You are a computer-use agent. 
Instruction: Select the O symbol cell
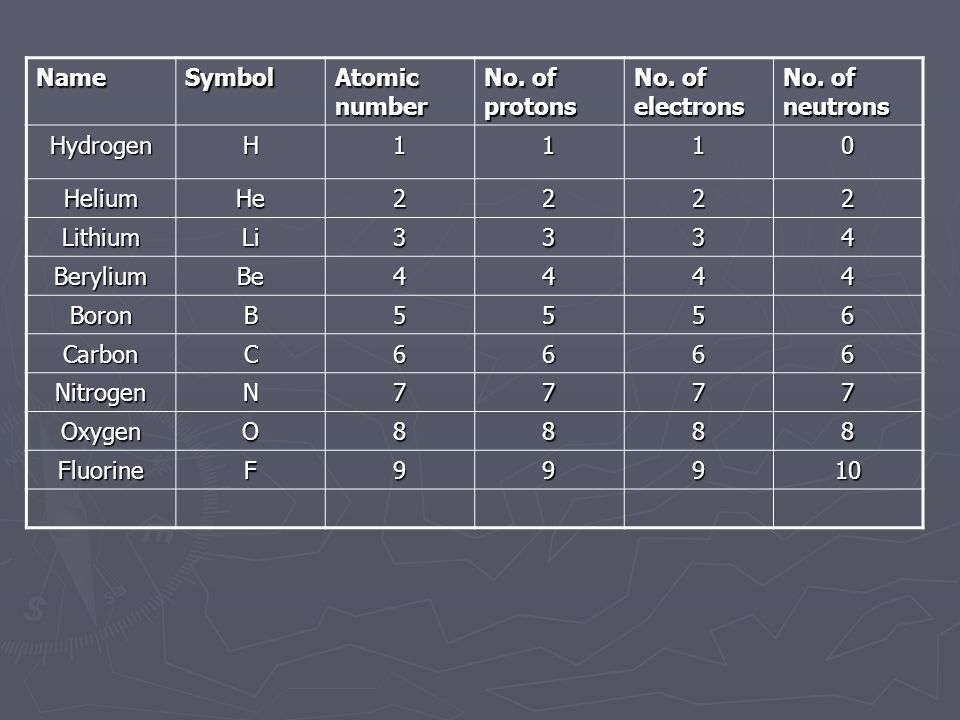[x=250, y=431]
